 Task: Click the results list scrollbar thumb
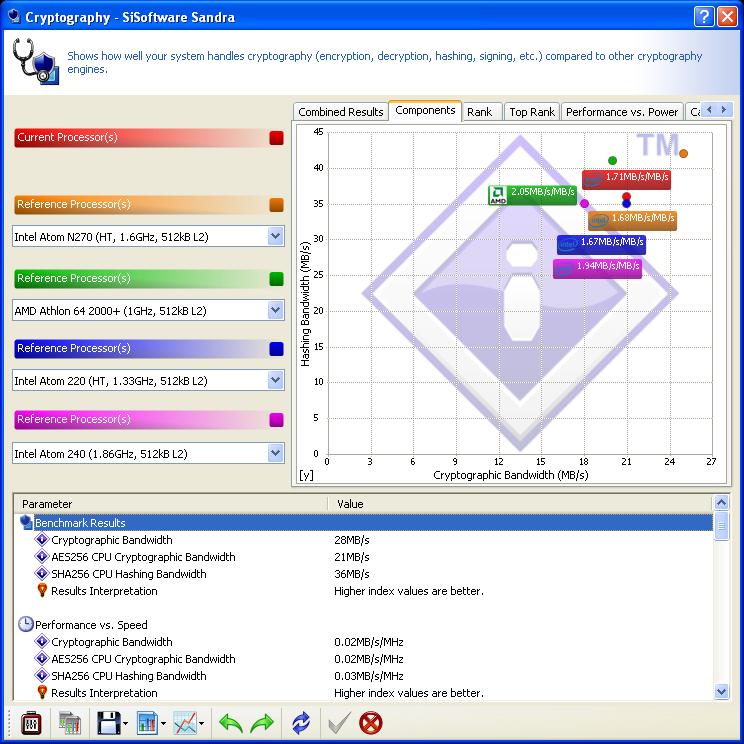[x=722, y=526]
